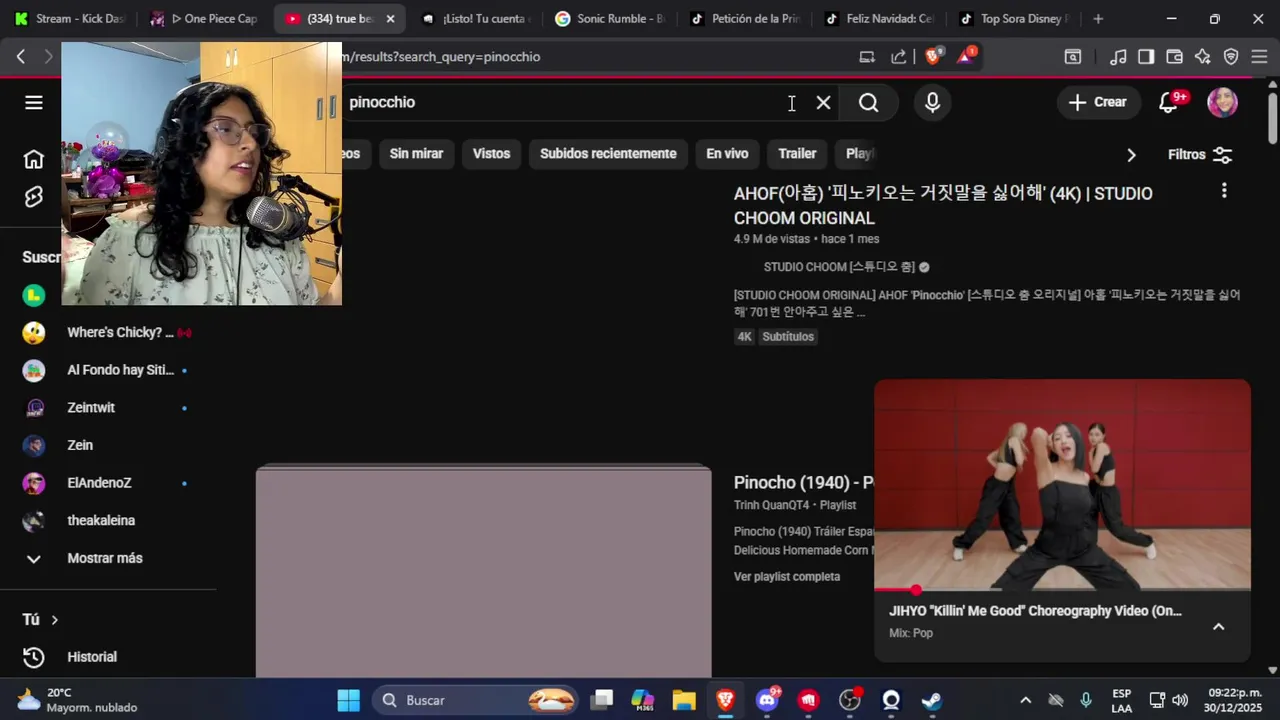Toggle the taskbar microphone tray icon

1086,700
